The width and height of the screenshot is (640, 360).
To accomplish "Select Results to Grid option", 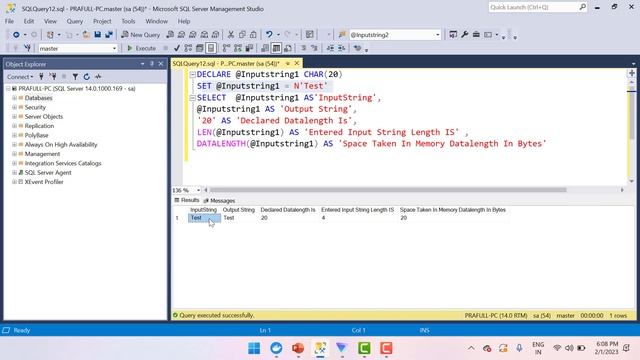I will point(276,48).
